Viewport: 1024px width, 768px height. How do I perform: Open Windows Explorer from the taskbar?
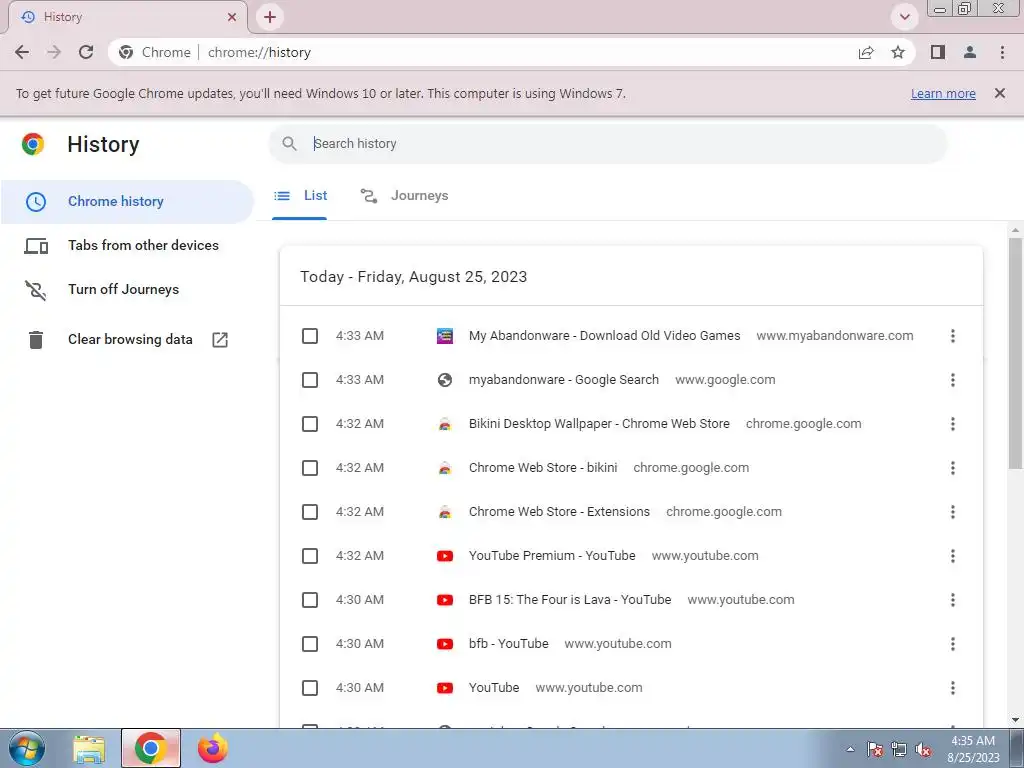click(x=89, y=749)
